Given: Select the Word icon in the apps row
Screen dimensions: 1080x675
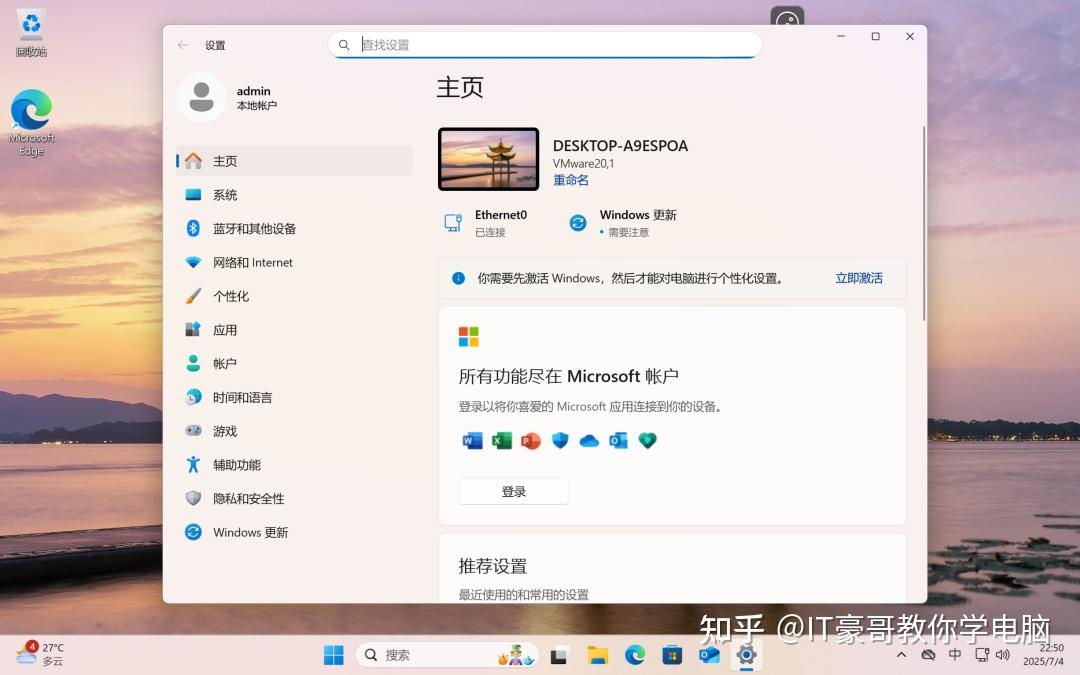Looking at the screenshot, I should click(471, 440).
